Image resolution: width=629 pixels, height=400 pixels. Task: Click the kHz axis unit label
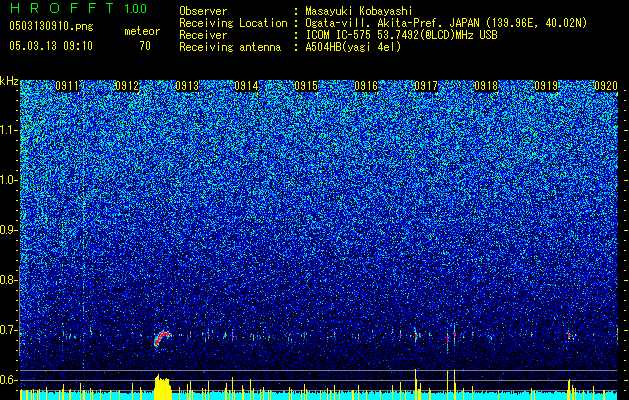coord(9,81)
